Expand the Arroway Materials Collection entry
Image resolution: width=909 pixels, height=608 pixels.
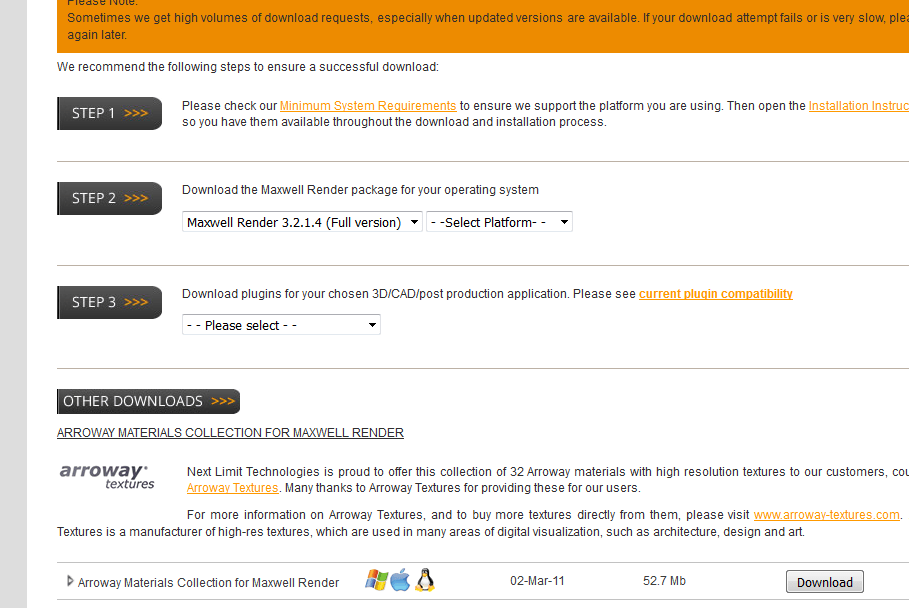pyautogui.click(x=70, y=581)
